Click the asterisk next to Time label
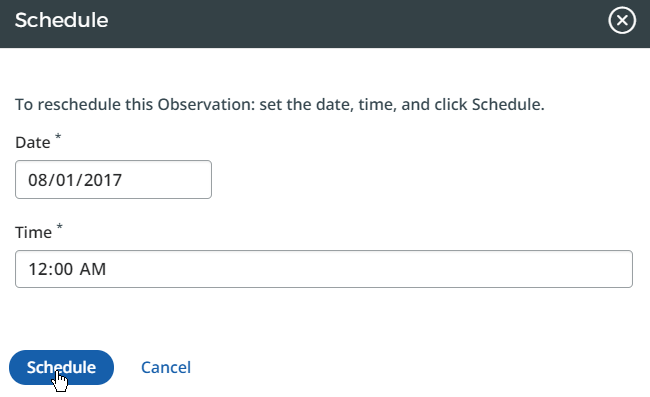650x397 pixels. (60, 226)
